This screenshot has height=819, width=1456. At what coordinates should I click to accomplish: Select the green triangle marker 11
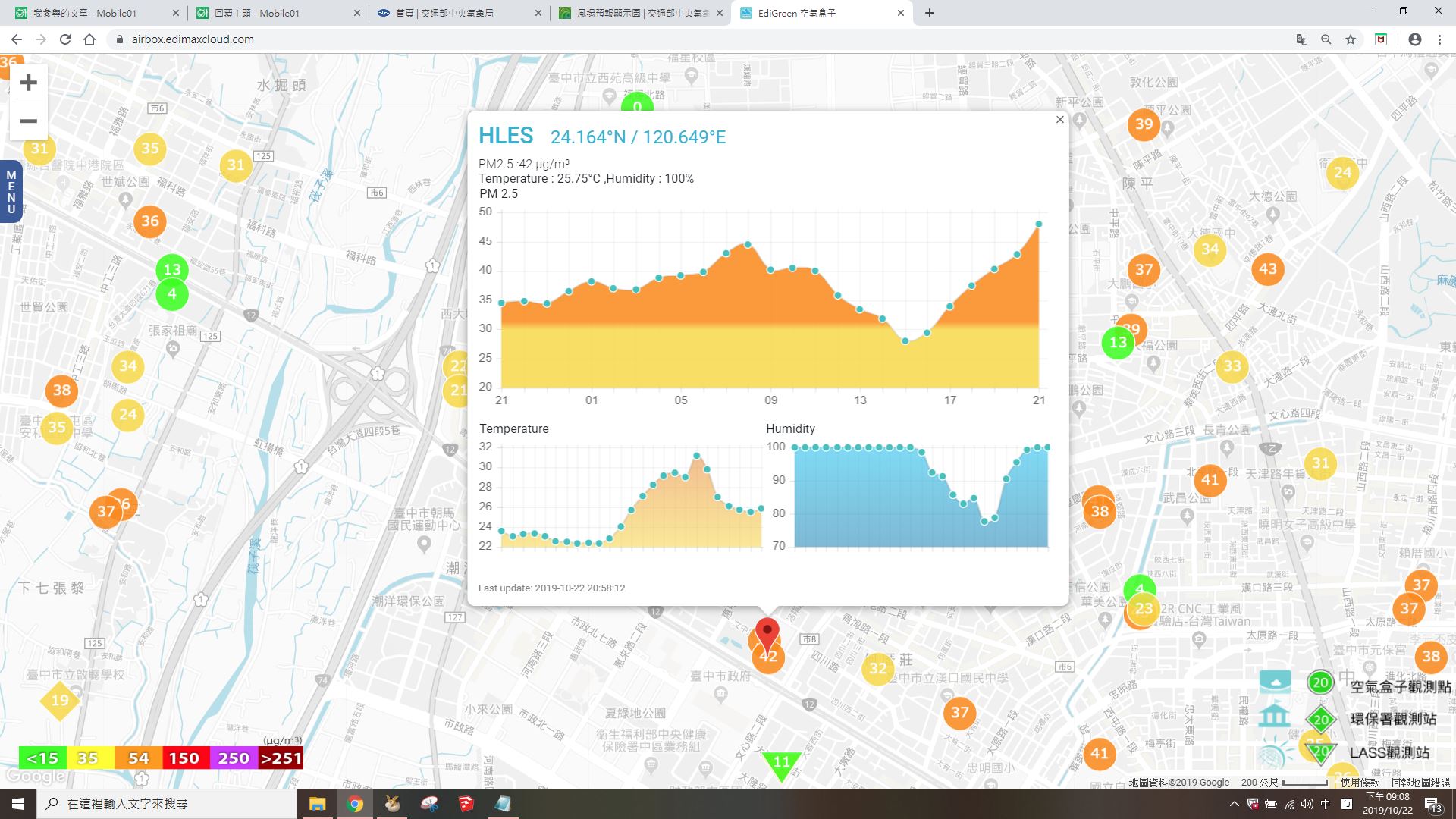point(781,763)
